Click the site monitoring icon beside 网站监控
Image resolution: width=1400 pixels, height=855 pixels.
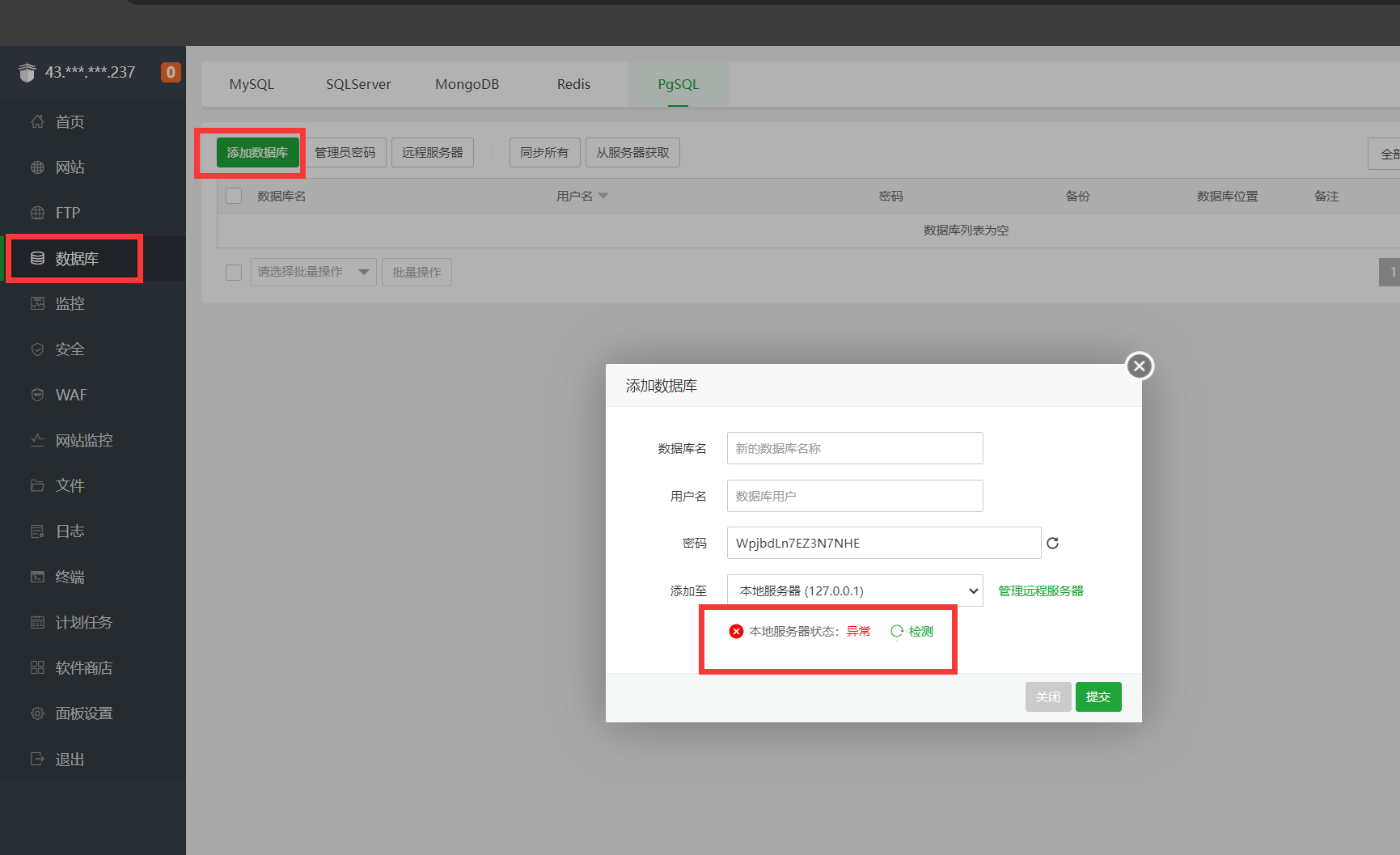coord(37,440)
